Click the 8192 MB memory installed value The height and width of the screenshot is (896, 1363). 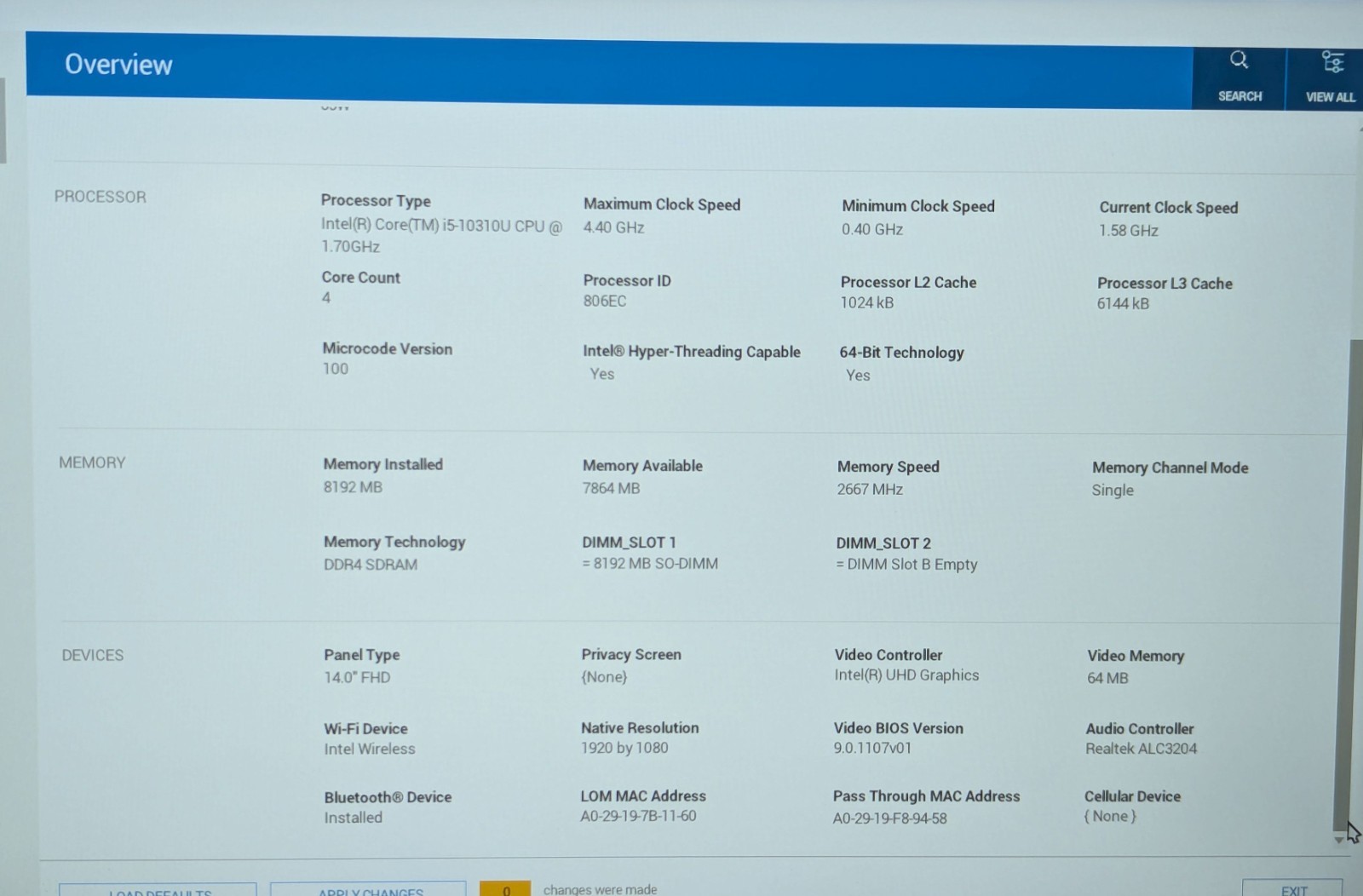(x=353, y=487)
